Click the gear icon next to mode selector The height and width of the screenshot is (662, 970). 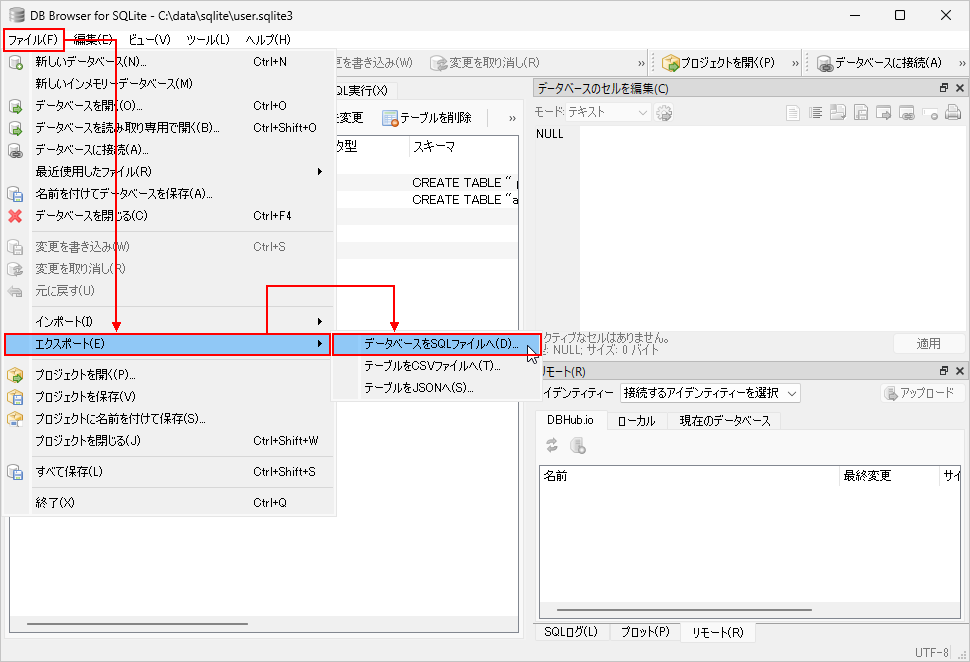click(x=664, y=113)
